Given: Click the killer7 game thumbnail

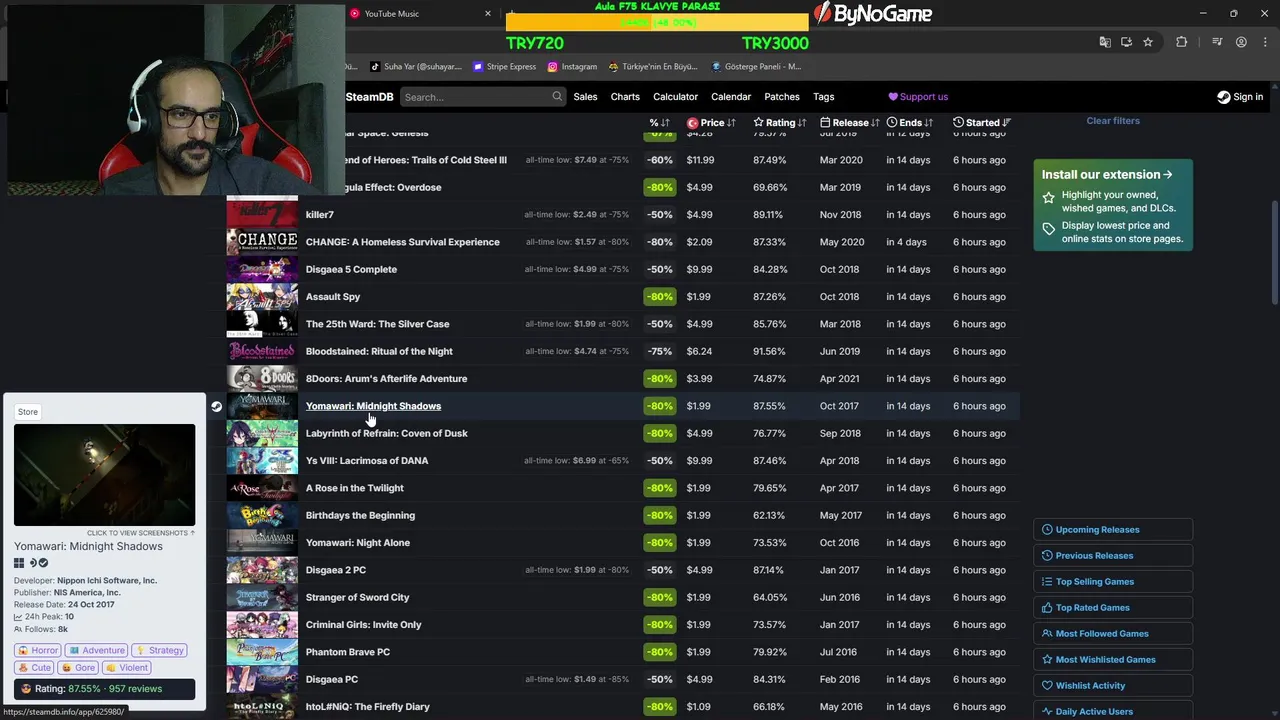Looking at the screenshot, I should (x=262, y=214).
